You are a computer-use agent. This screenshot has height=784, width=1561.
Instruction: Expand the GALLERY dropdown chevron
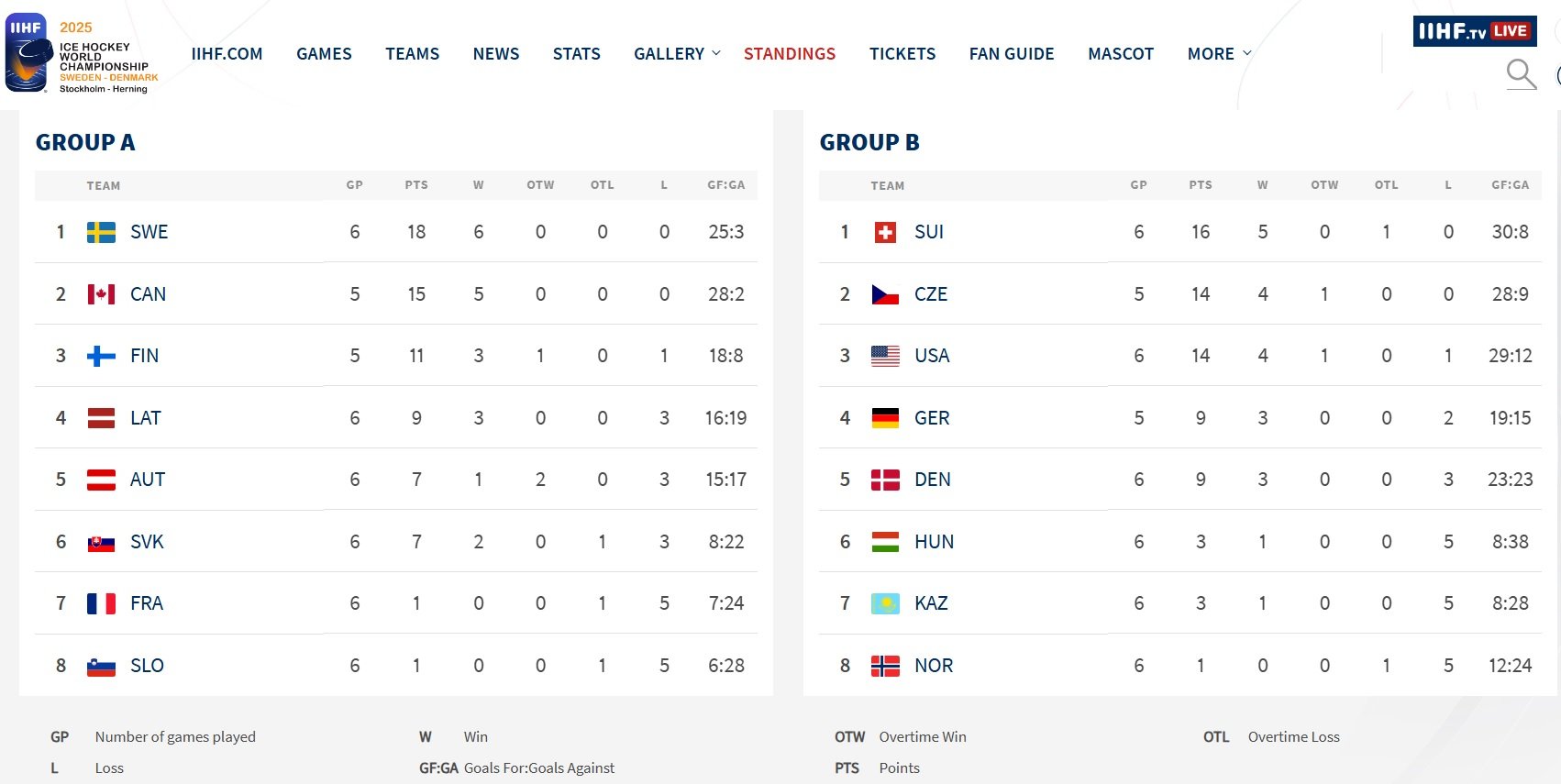[x=716, y=53]
